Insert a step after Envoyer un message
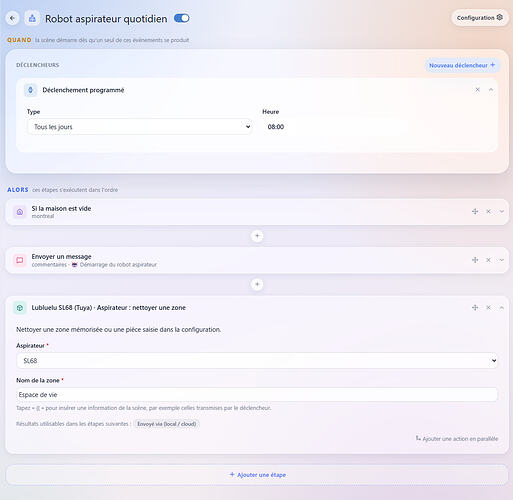 point(257,284)
